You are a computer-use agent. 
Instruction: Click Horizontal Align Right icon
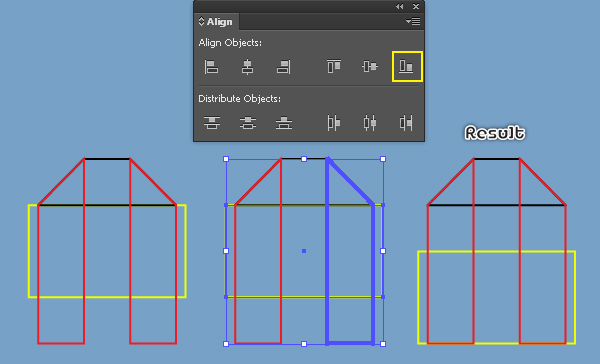(284, 67)
